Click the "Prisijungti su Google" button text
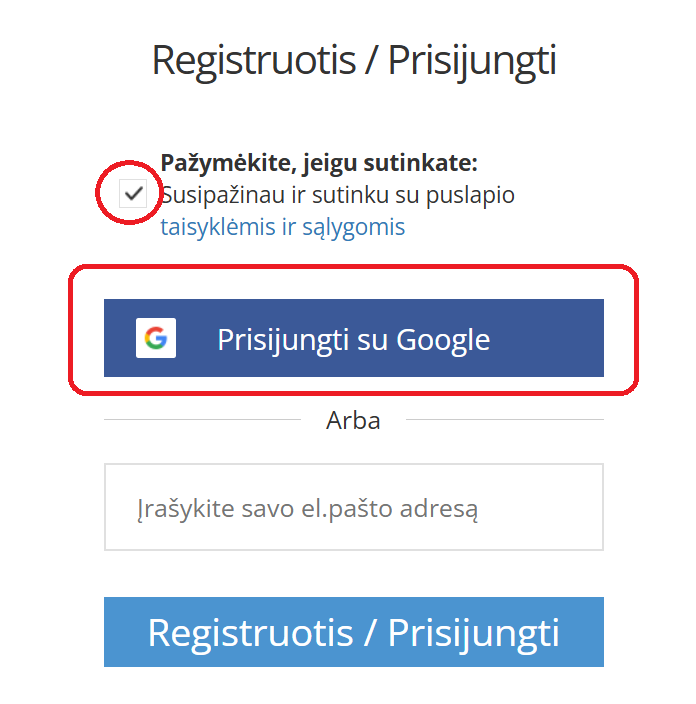This screenshot has height=704, width=696. click(x=353, y=340)
